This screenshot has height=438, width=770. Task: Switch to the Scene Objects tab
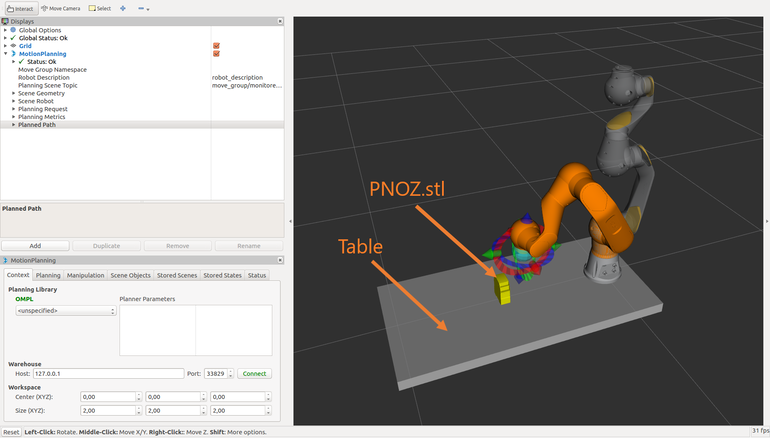130,275
